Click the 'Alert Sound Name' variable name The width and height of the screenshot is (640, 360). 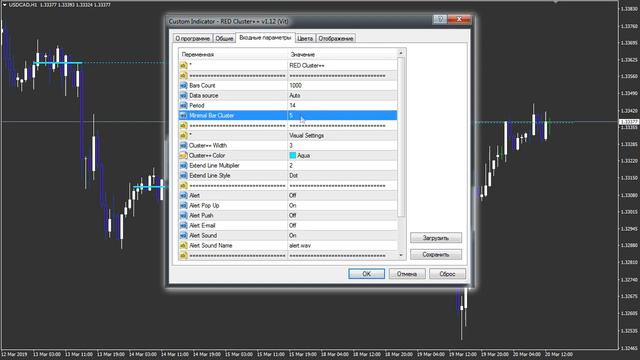pos(211,245)
